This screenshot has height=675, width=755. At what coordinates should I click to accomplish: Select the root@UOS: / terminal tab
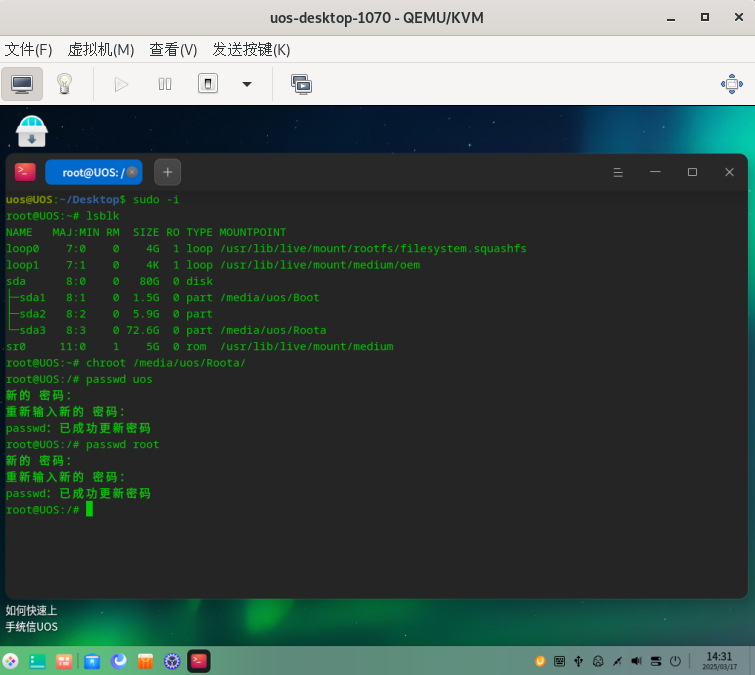93,172
